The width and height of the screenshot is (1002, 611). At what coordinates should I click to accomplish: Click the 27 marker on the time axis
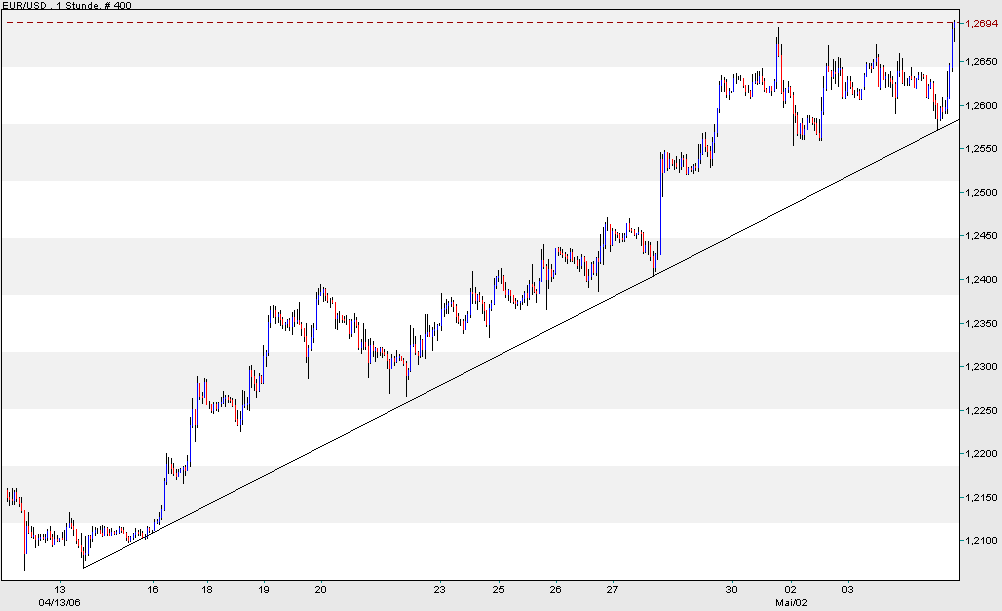[612, 588]
